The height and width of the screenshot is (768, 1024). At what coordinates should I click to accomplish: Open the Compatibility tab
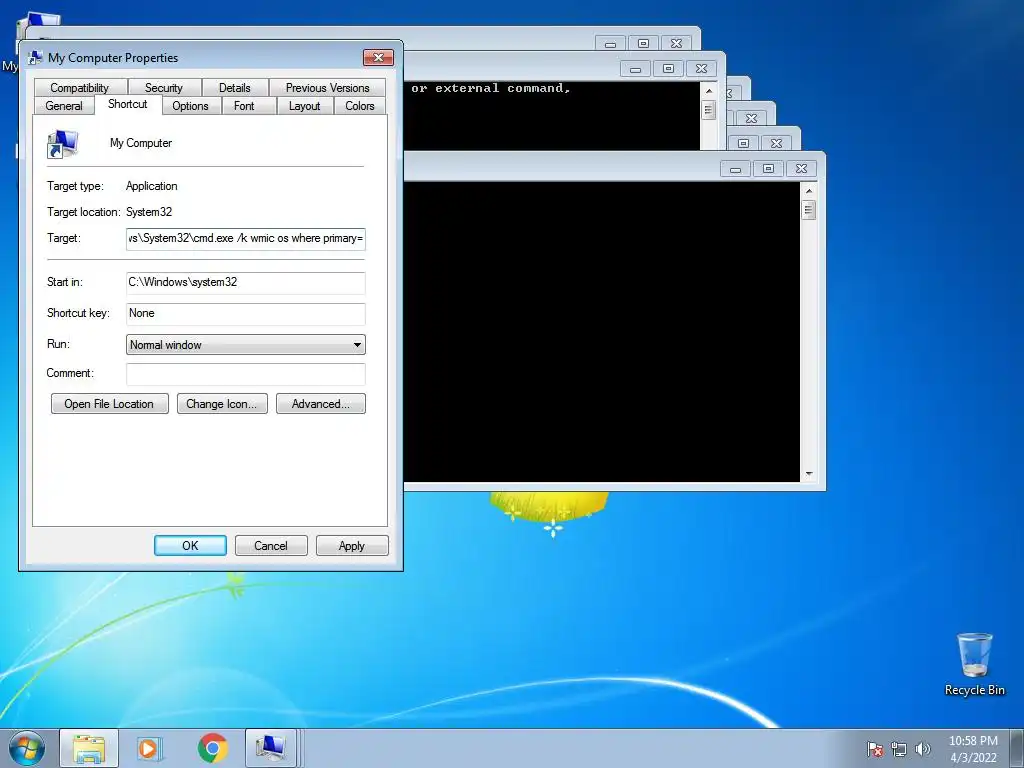80,88
